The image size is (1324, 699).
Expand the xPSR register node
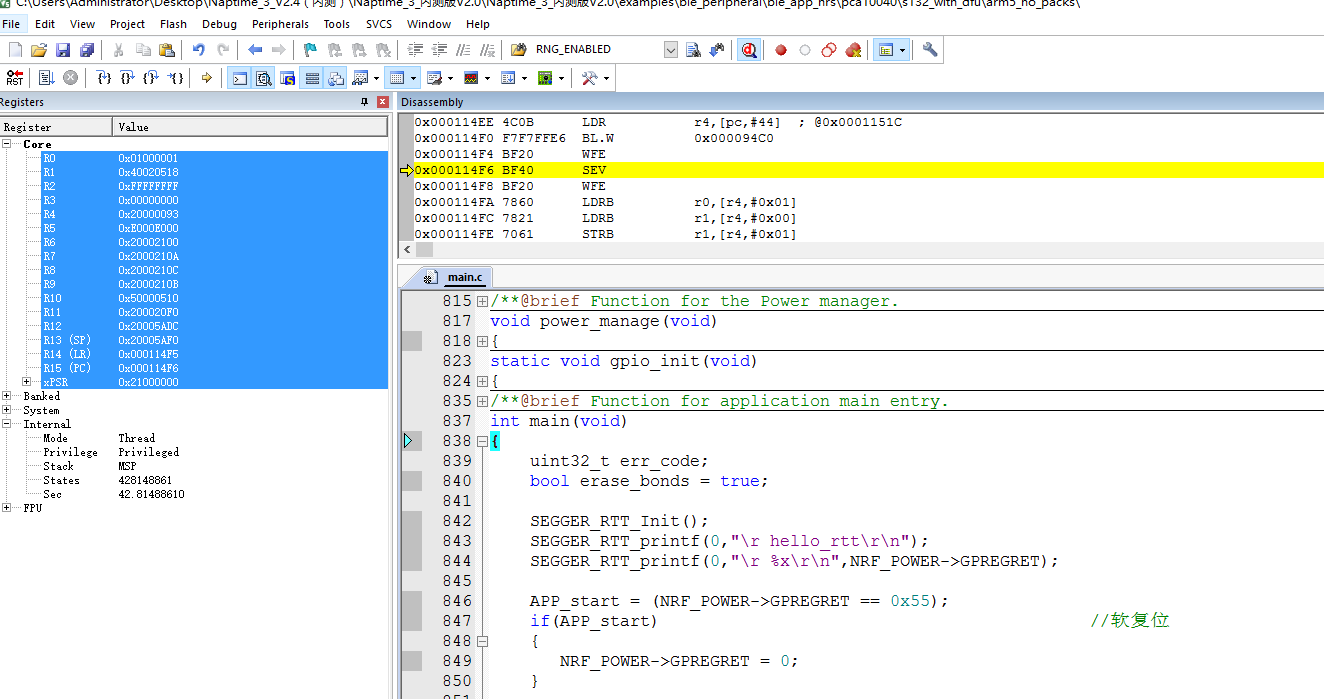coord(27,382)
